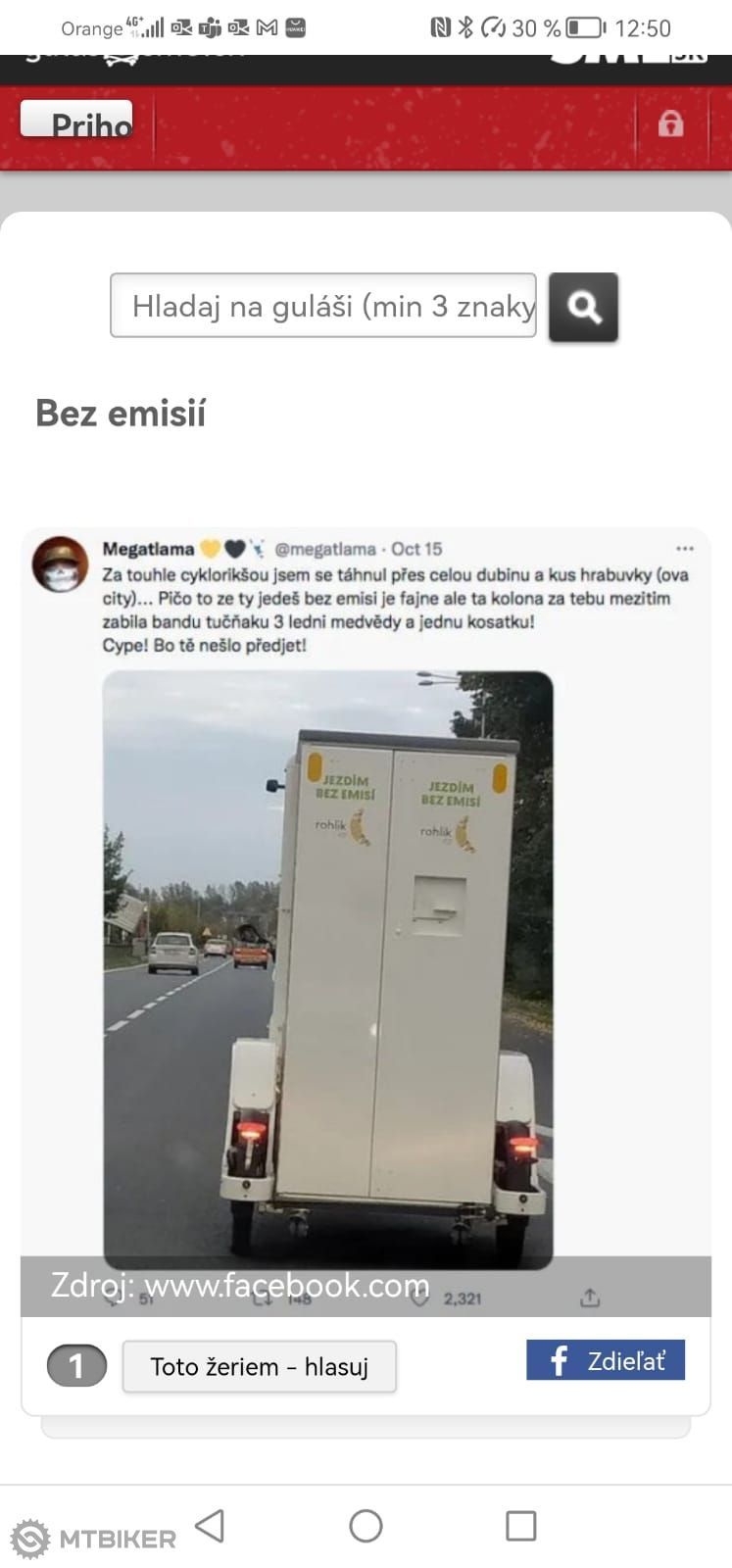
Task: Open the lock login icon
Action: 670,123
